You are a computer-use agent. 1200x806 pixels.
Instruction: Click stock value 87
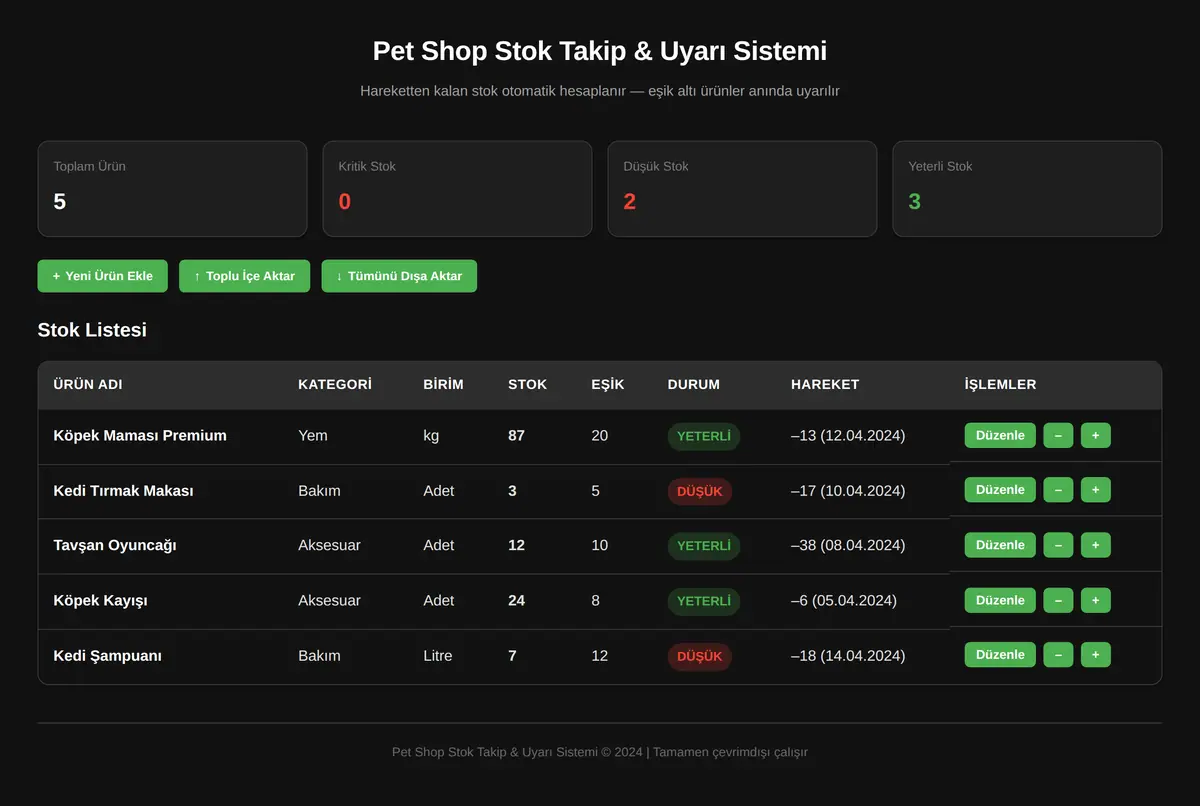(516, 436)
